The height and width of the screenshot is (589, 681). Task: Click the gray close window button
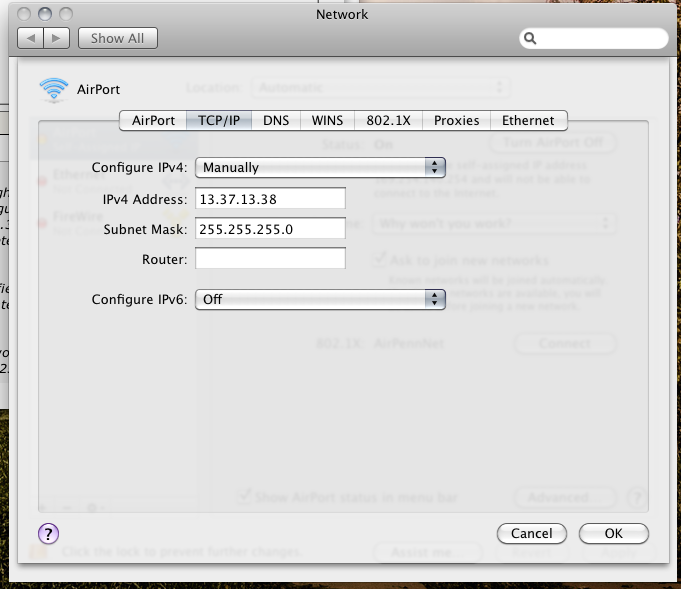point(24,14)
